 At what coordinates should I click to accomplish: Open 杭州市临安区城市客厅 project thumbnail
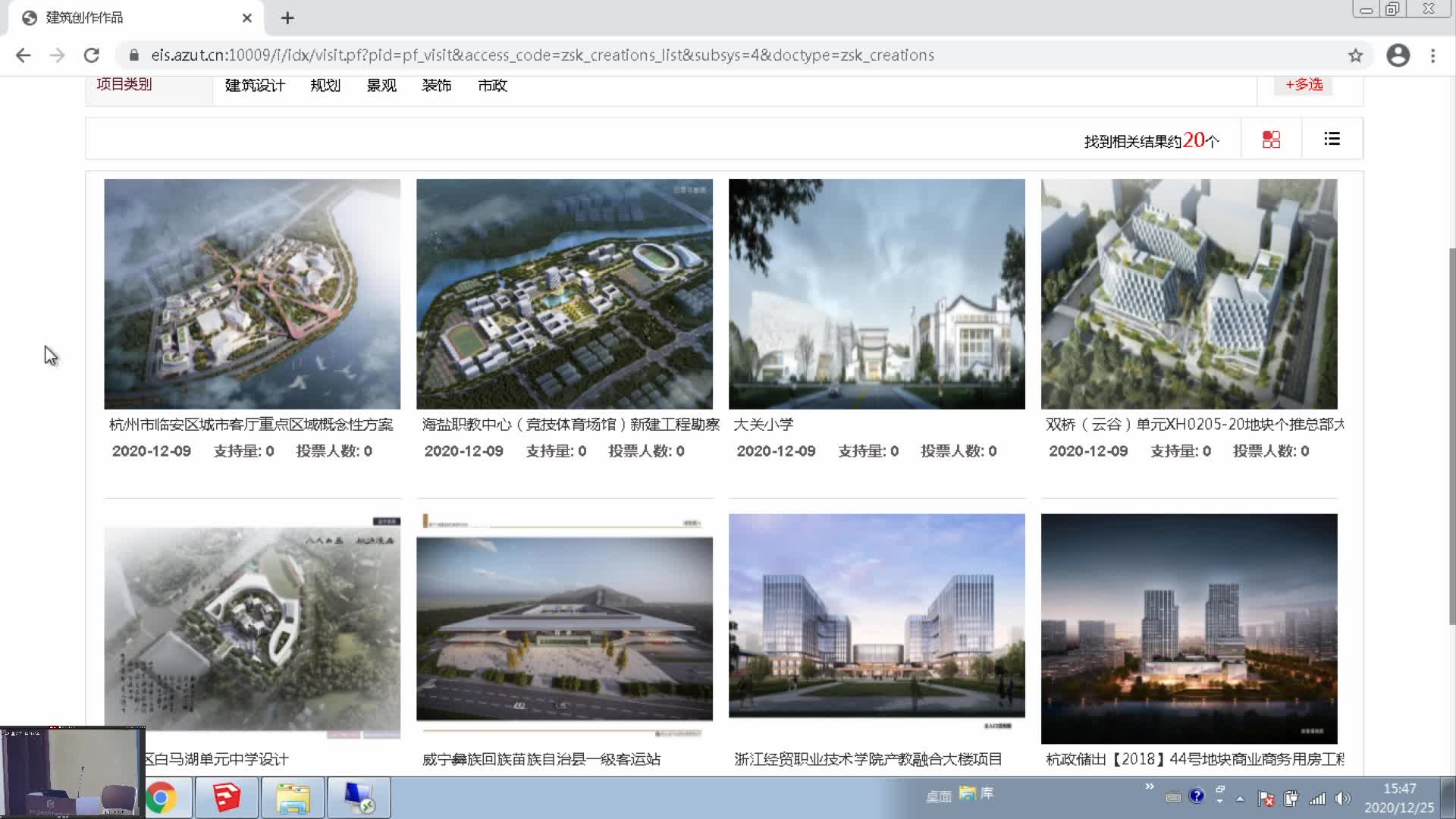[252, 294]
